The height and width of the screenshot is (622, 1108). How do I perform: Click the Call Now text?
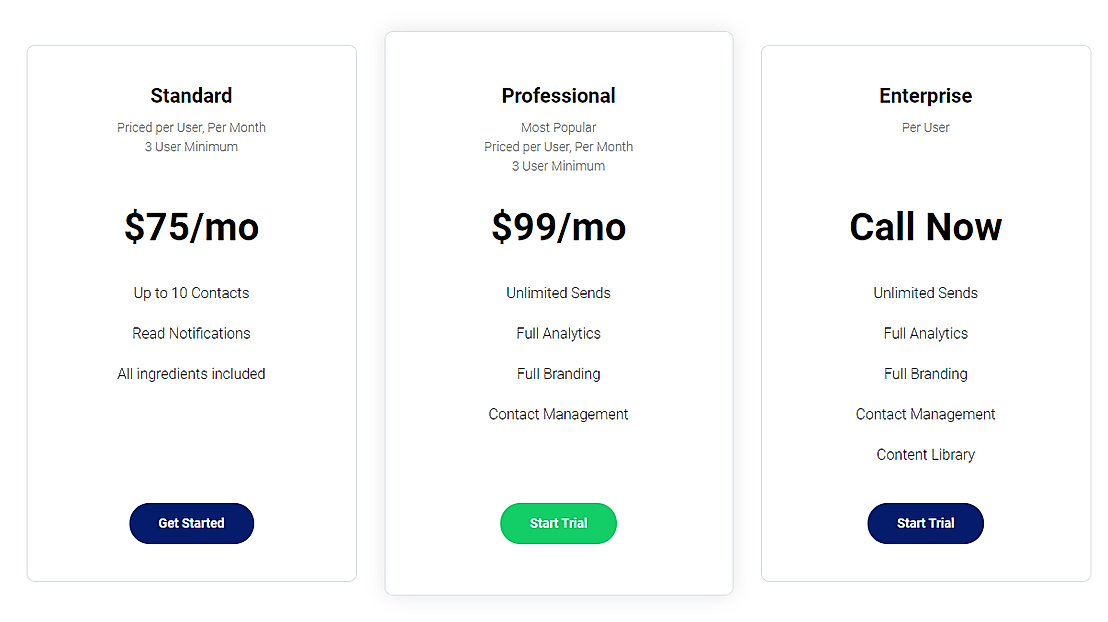[925, 227]
